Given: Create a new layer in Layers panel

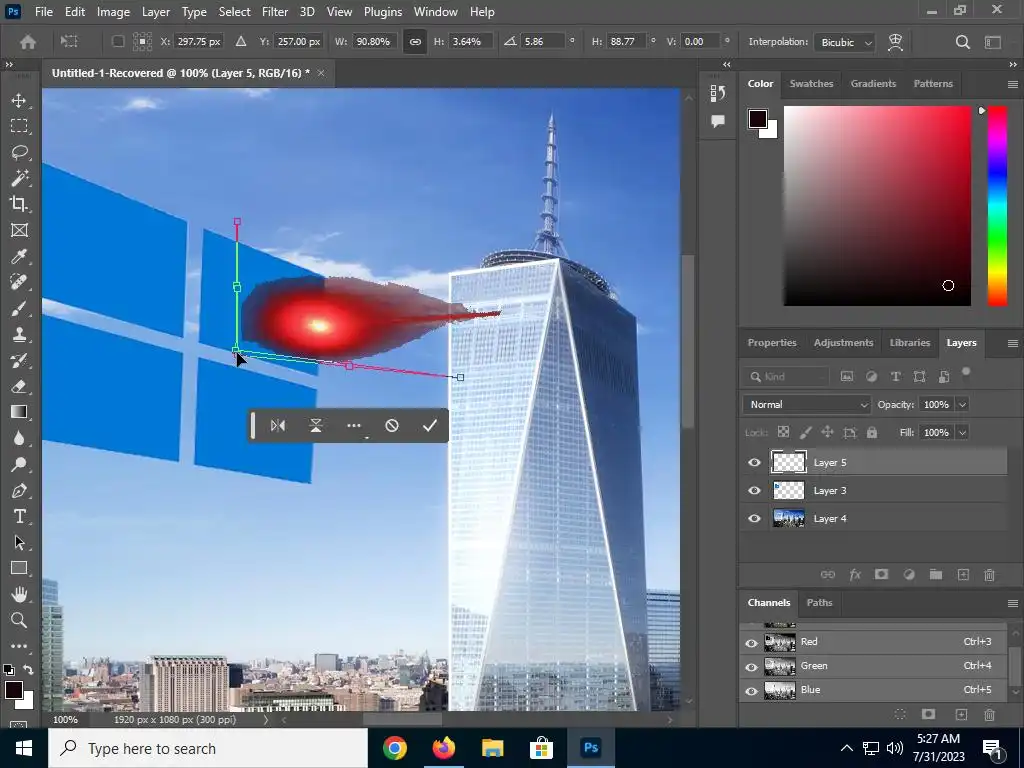Looking at the screenshot, I should coord(963,575).
